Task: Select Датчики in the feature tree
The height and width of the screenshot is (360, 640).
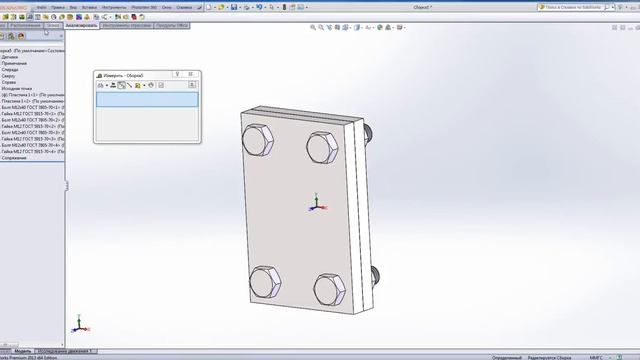Action: coord(10,57)
